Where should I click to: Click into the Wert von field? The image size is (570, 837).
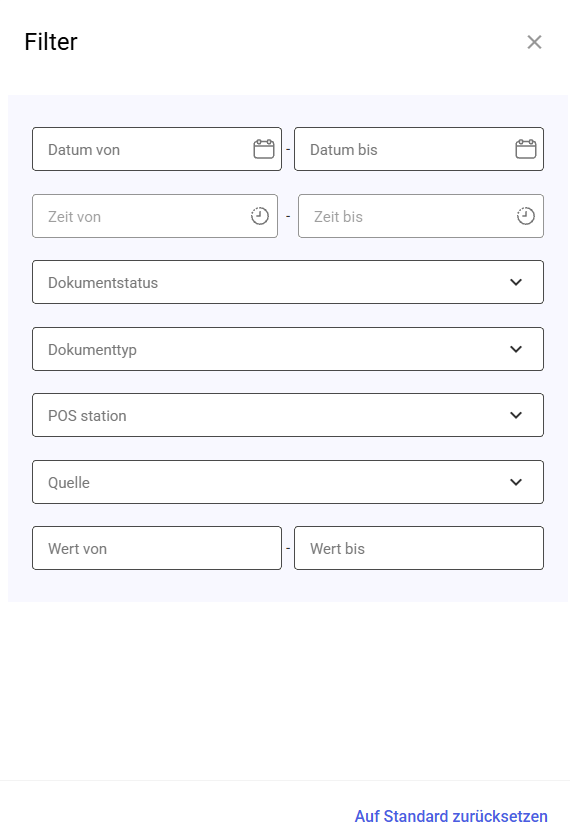tap(157, 548)
